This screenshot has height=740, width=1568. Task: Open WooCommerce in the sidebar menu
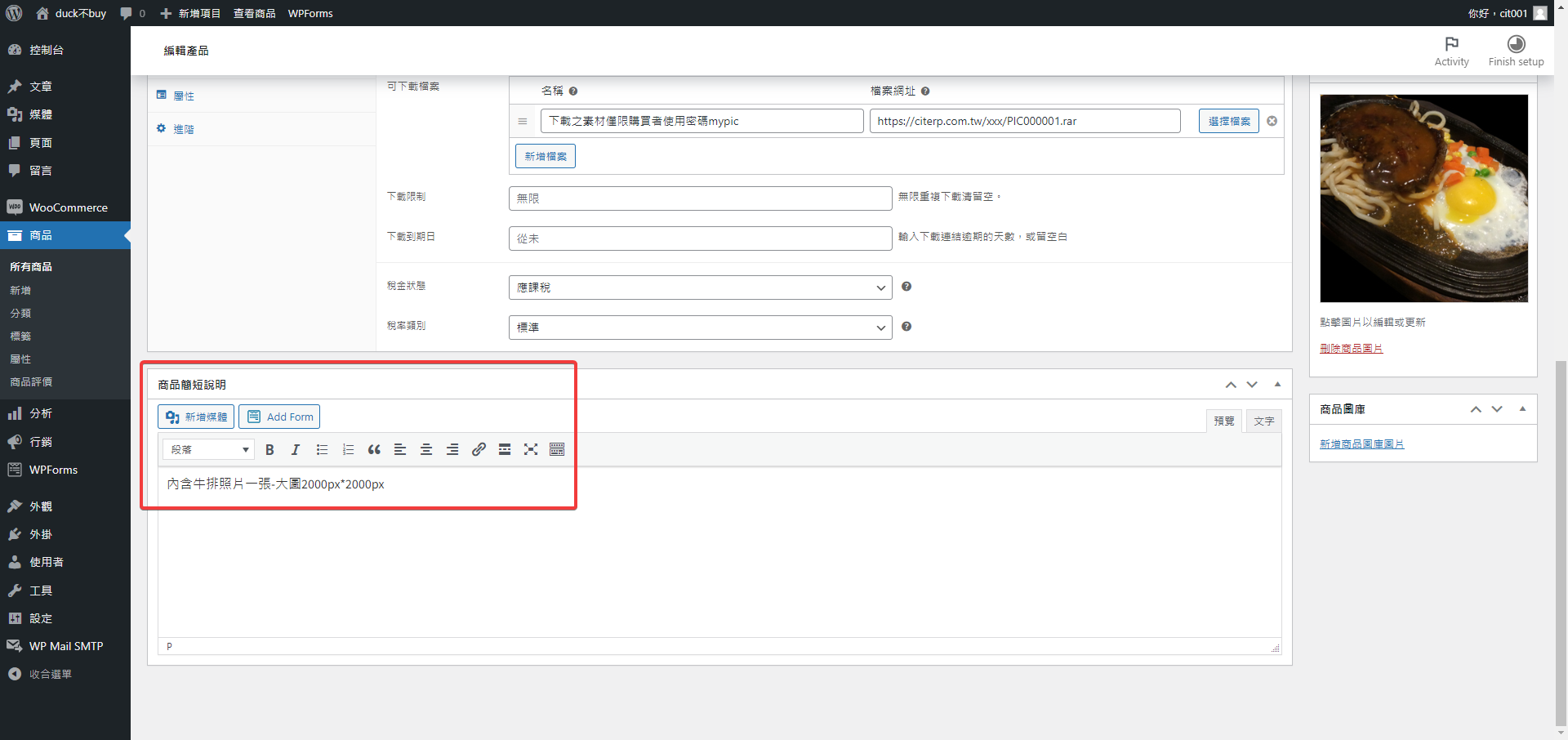point(68,207)
